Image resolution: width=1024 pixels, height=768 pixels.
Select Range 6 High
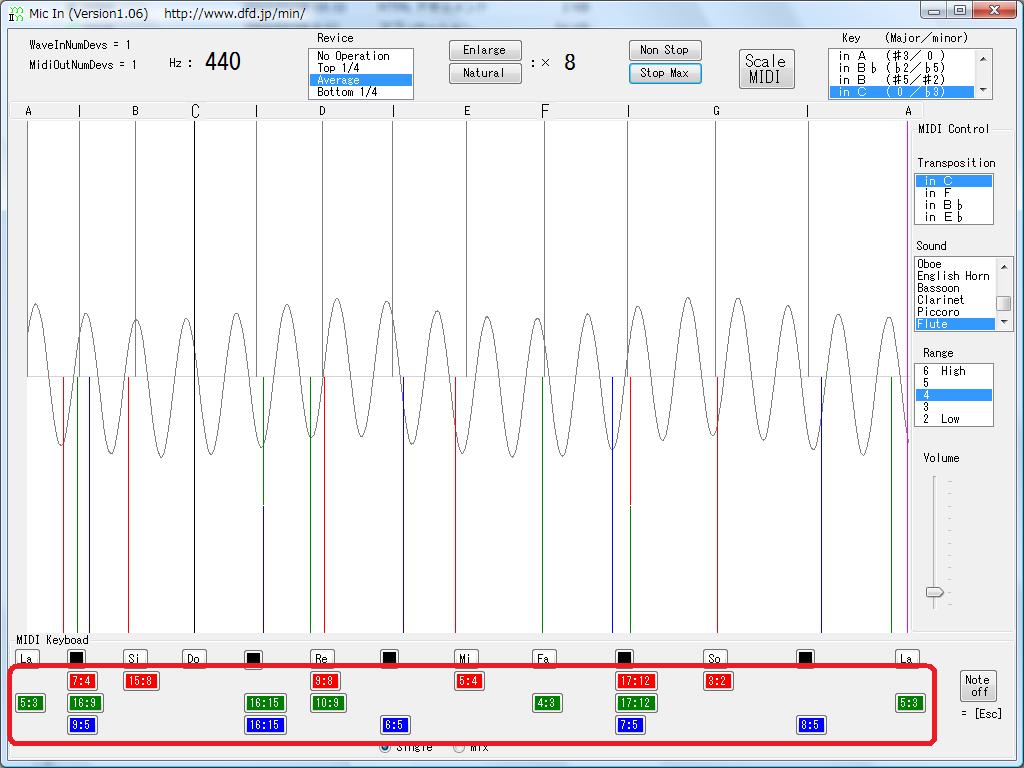(953, 371)
